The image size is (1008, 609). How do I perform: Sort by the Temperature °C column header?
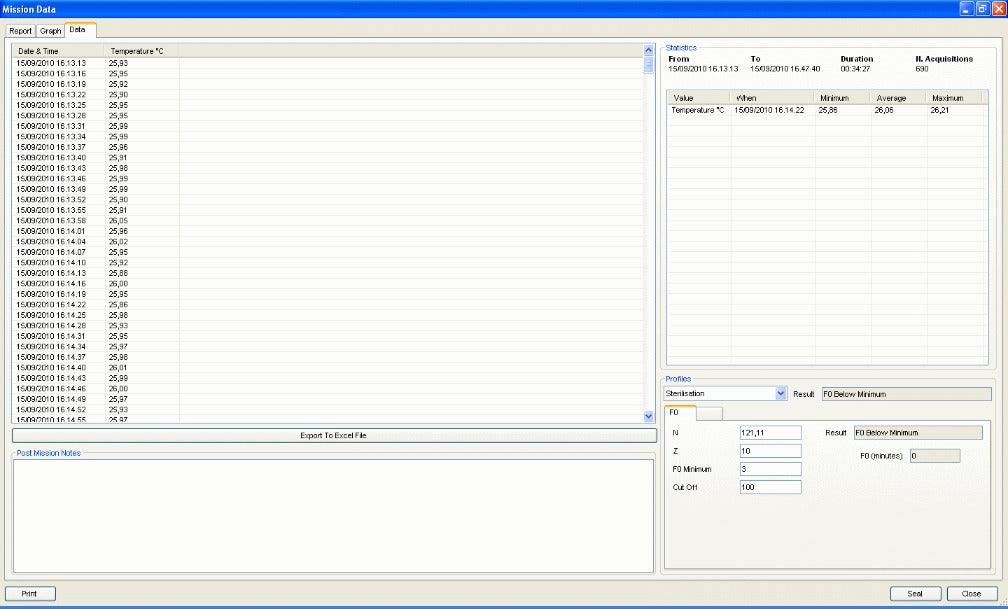(x=141, y=50)
